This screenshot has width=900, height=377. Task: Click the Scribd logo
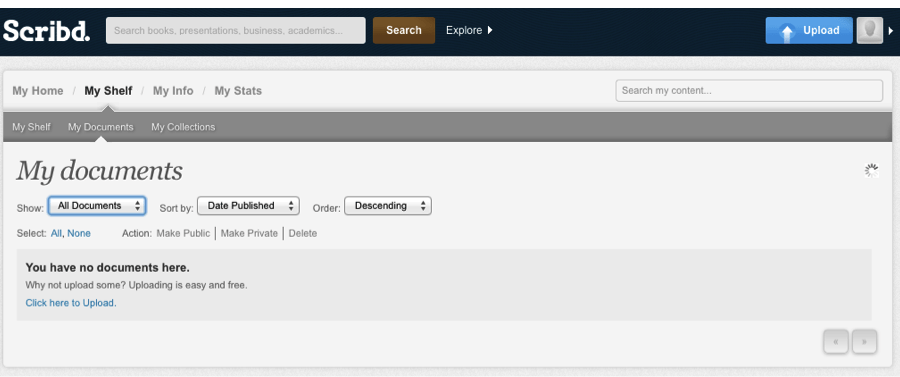46,30
